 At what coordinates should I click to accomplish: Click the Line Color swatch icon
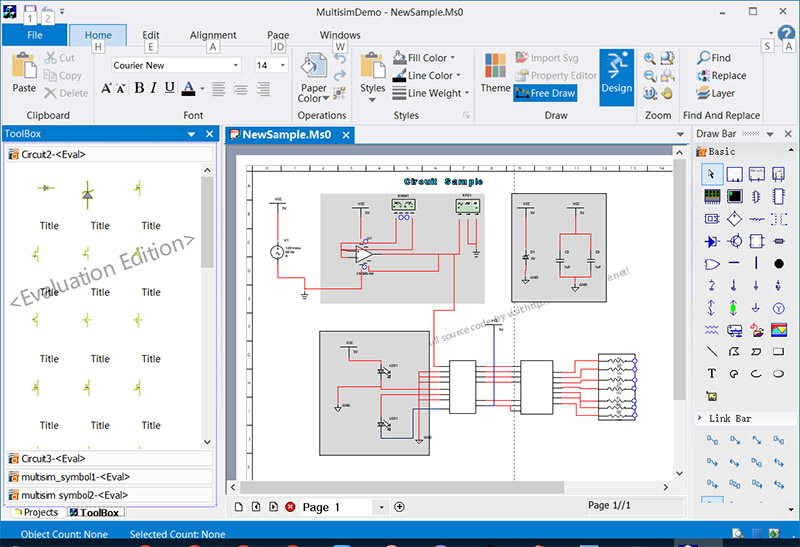point(399,76)
